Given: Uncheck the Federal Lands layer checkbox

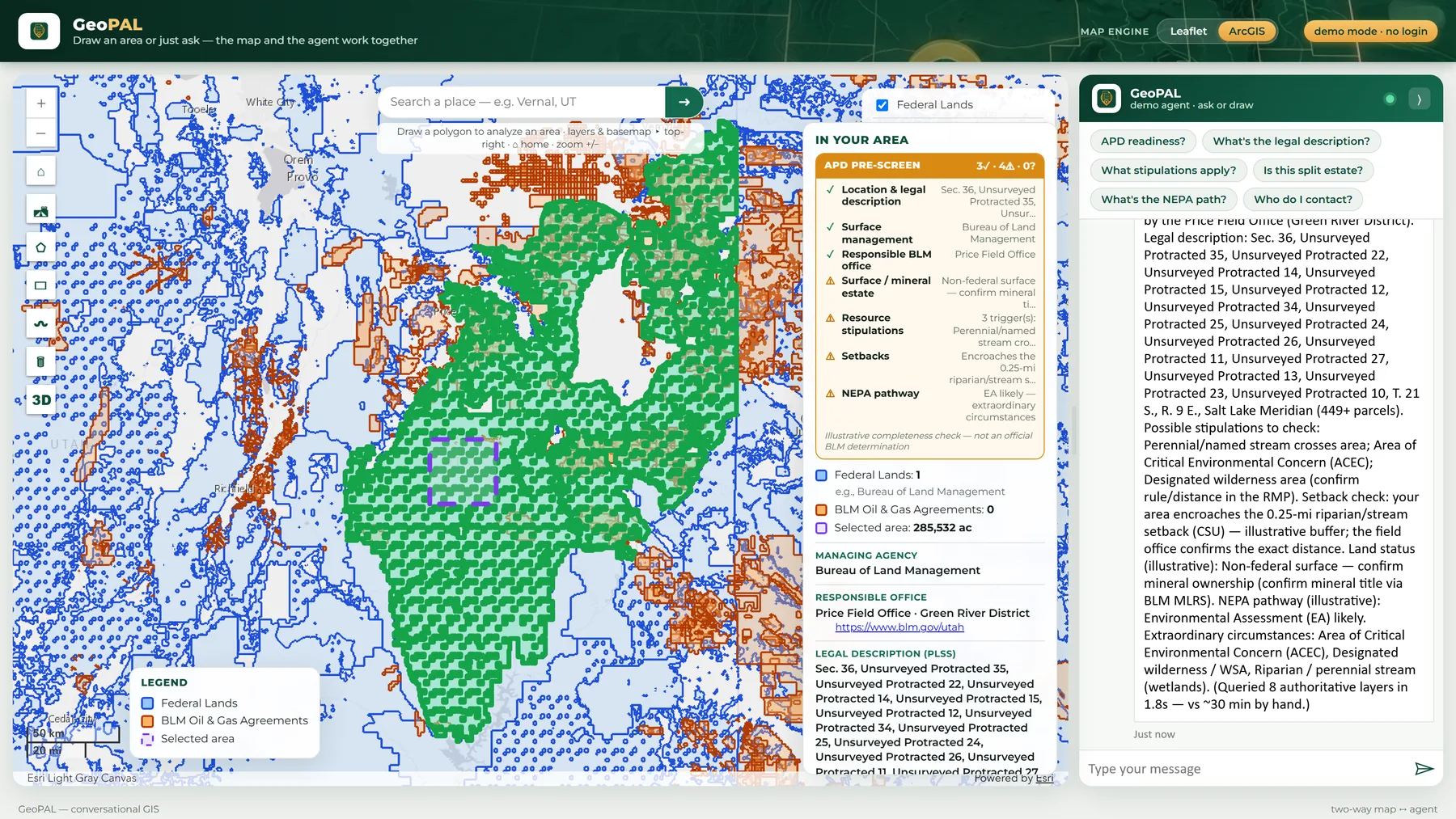Looking at the screenshot, I should pos(882,105).
